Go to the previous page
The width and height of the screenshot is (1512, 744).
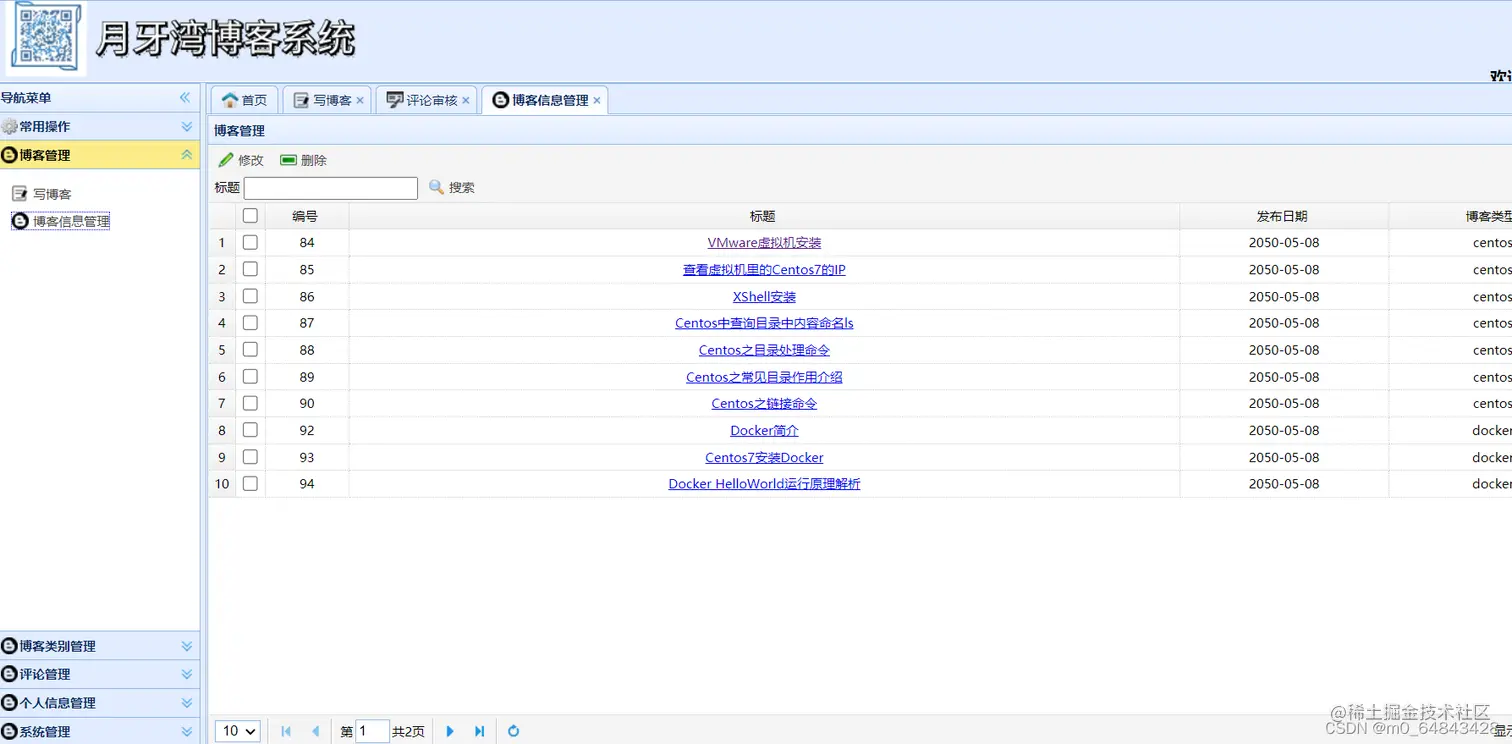coord(315,732)
